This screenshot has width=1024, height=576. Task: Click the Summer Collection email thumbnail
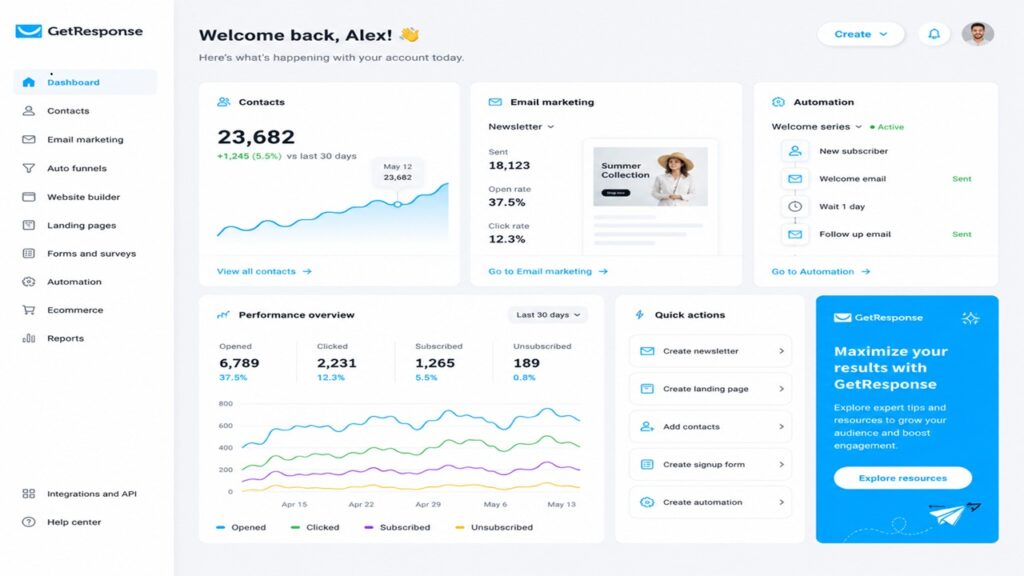click(650, 176)
